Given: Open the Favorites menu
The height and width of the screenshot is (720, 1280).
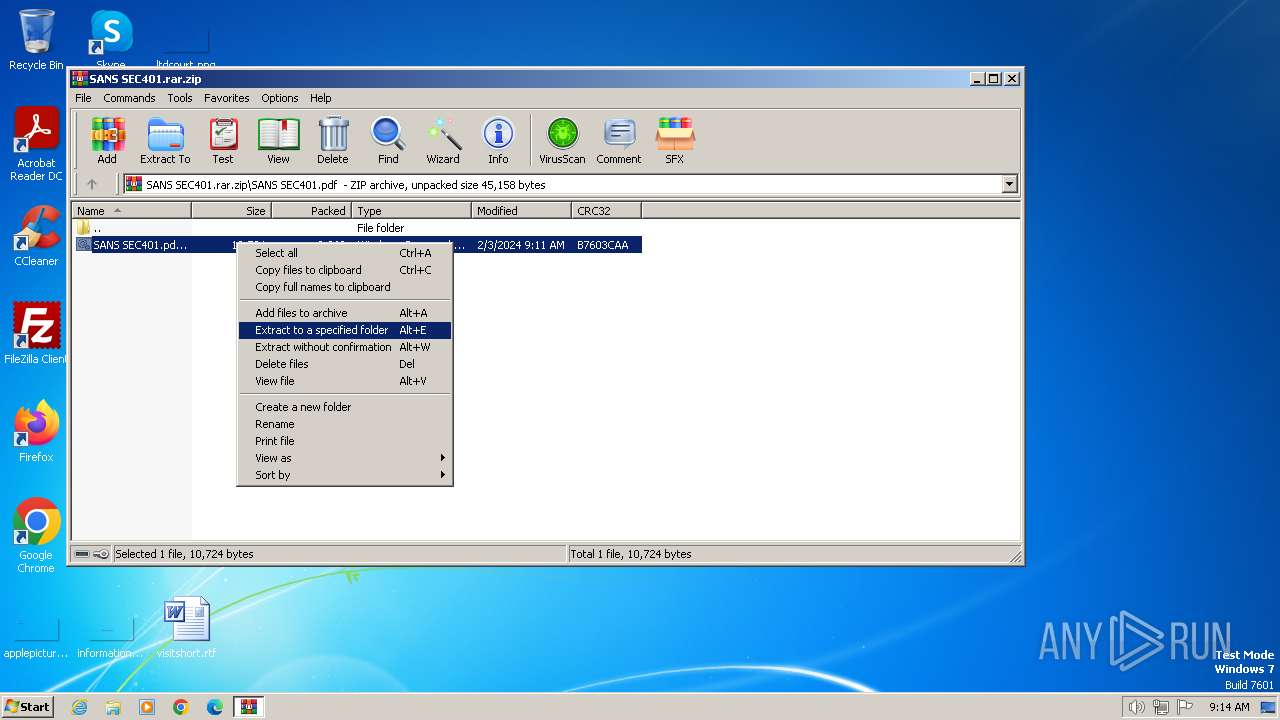Looking at the screenshot, I should (x=227, y=98).
